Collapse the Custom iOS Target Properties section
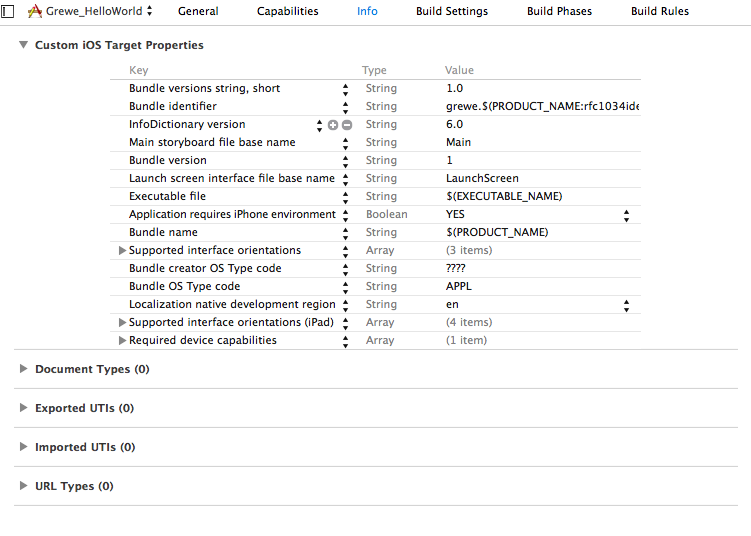Viewport: 751px width, 536px height. [23, 46]
